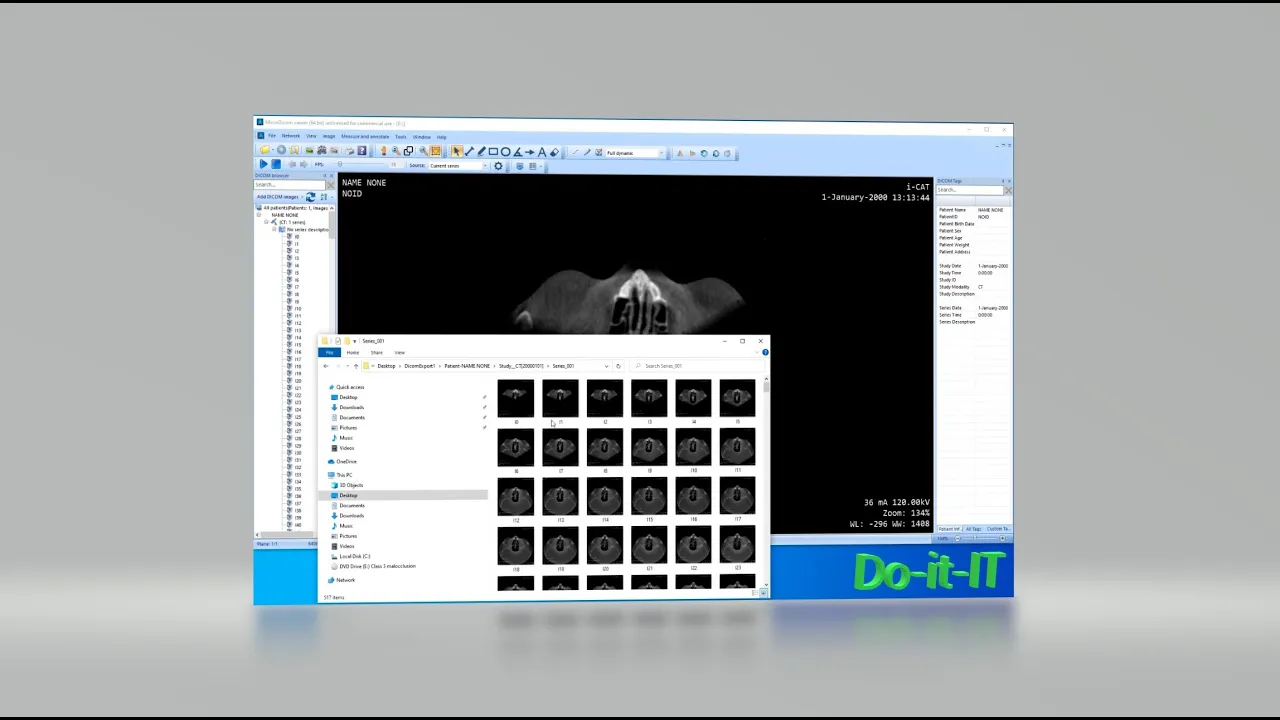Collapse the NAME NONE patient tree node
The height and width of the screenshot is (720, 1280).
pyautogui.click(x=258, y=215)
